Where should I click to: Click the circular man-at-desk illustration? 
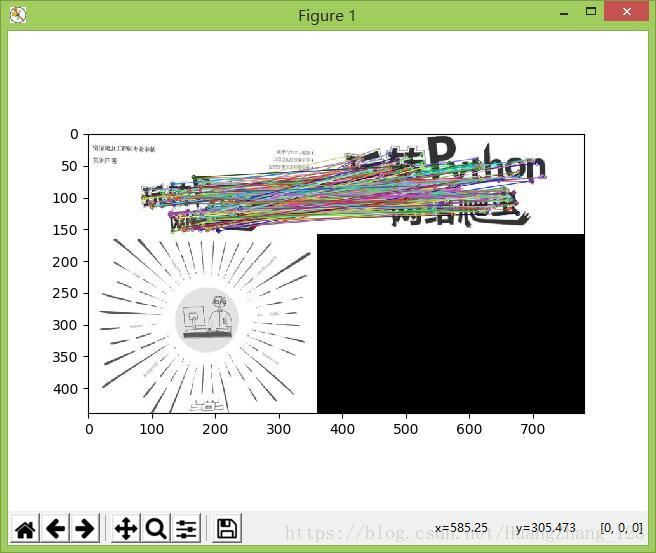tap(206, 319)
